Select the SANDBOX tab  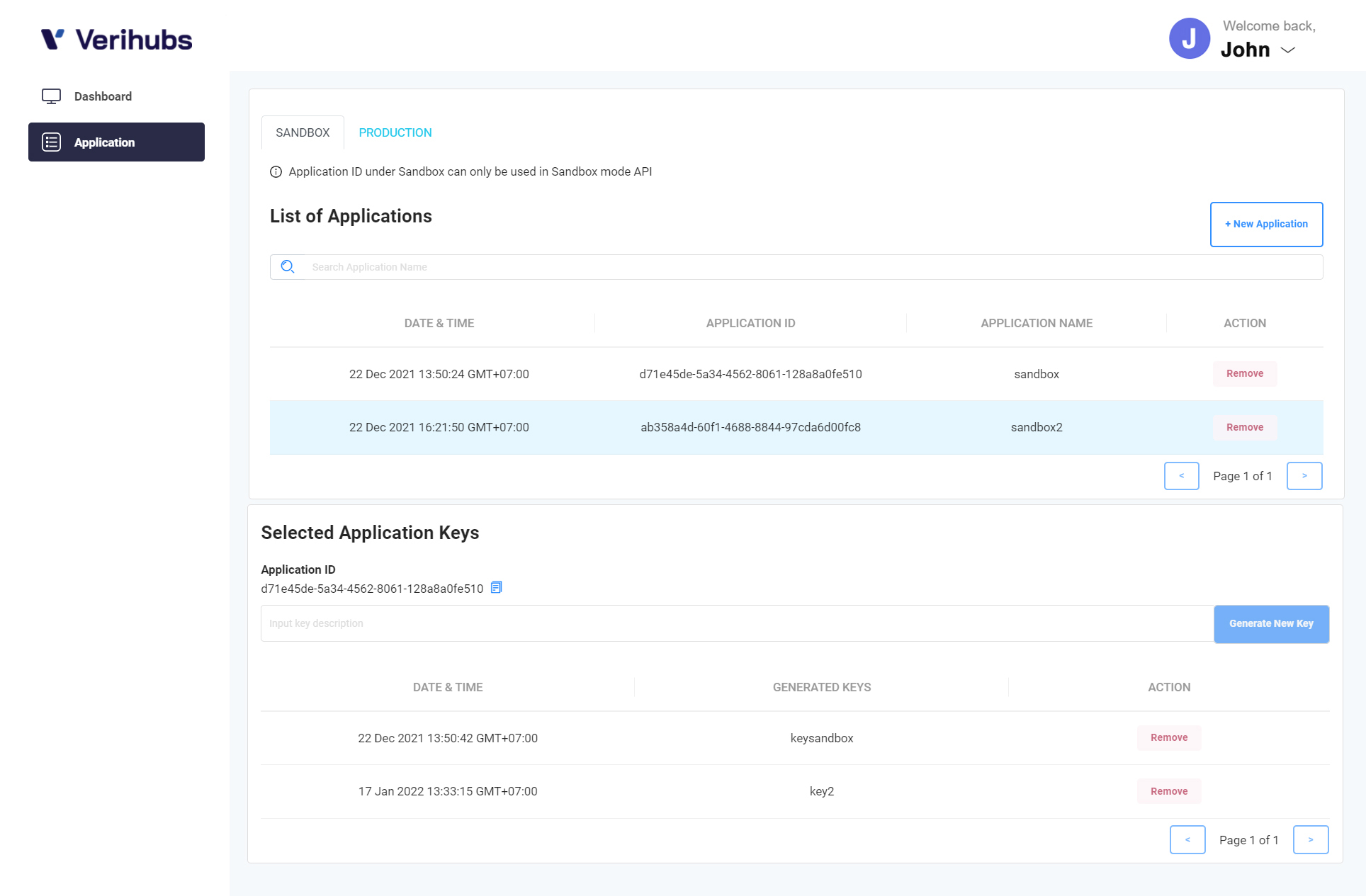pyautogui.click(x=303, y=132)
